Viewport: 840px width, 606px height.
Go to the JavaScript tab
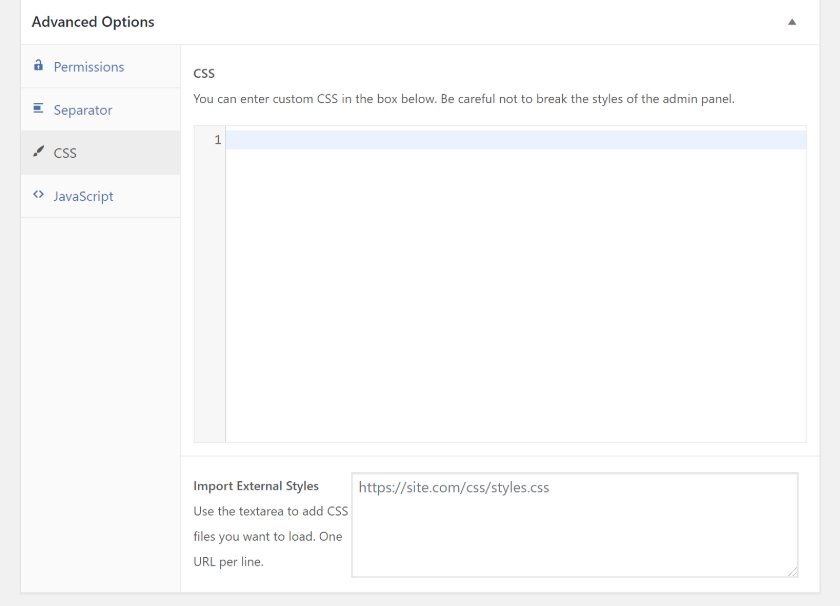(101, 196)
